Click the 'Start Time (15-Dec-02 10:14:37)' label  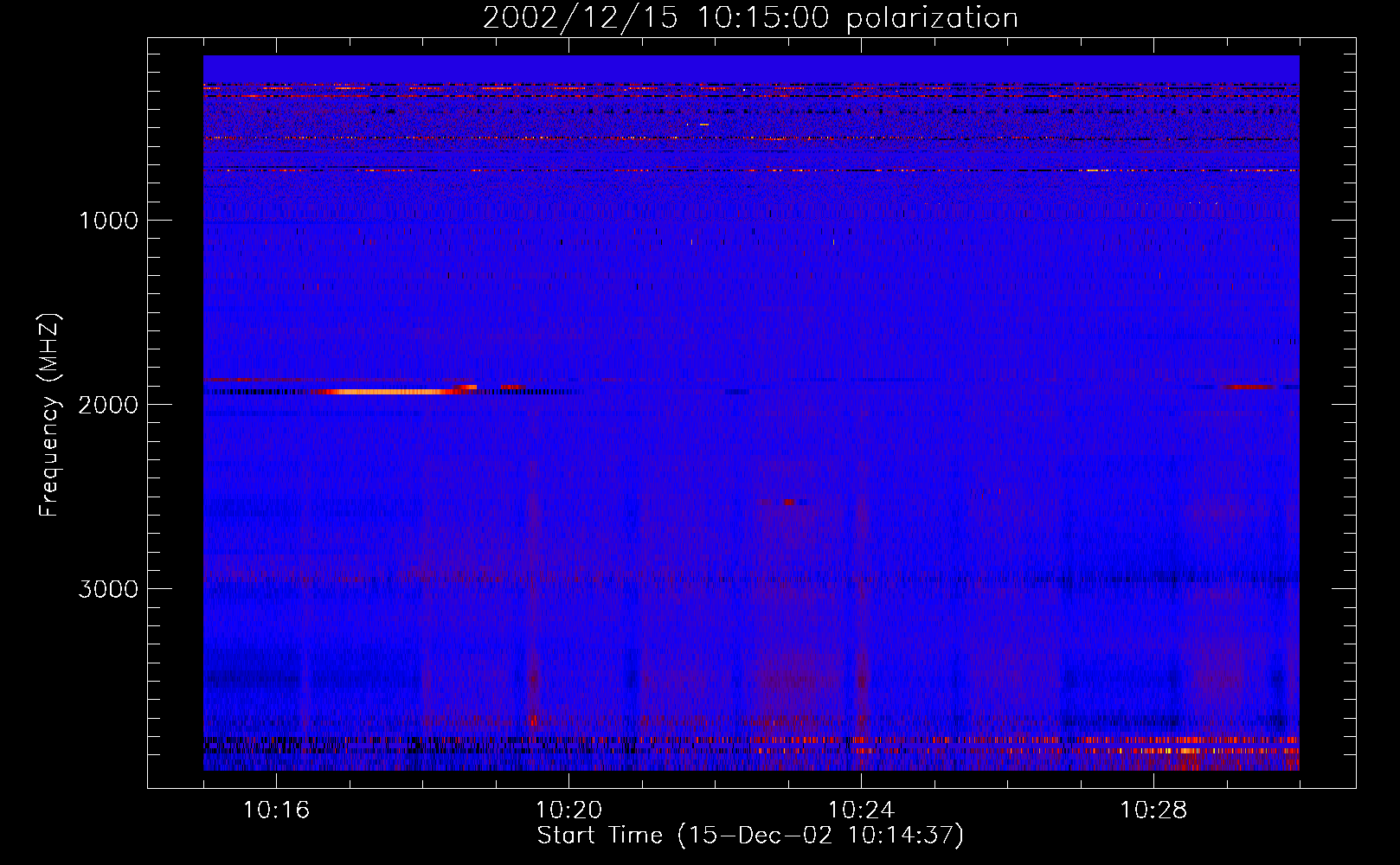click(x=750, y=836)
